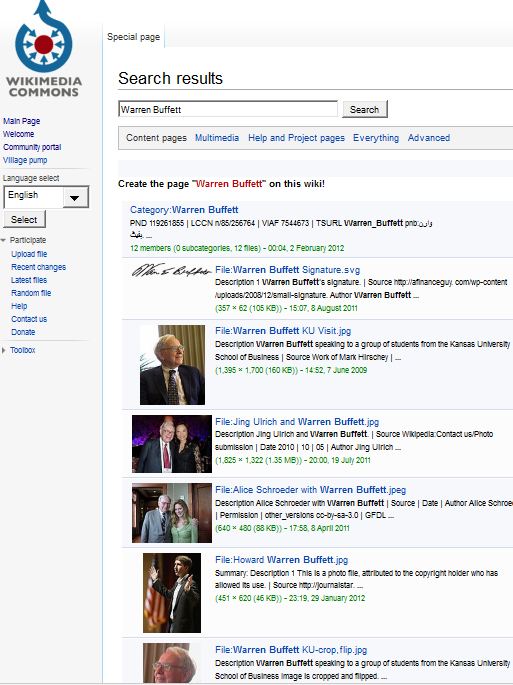Click the Jing Ulrich photo thumbnail

coord(172,444)
